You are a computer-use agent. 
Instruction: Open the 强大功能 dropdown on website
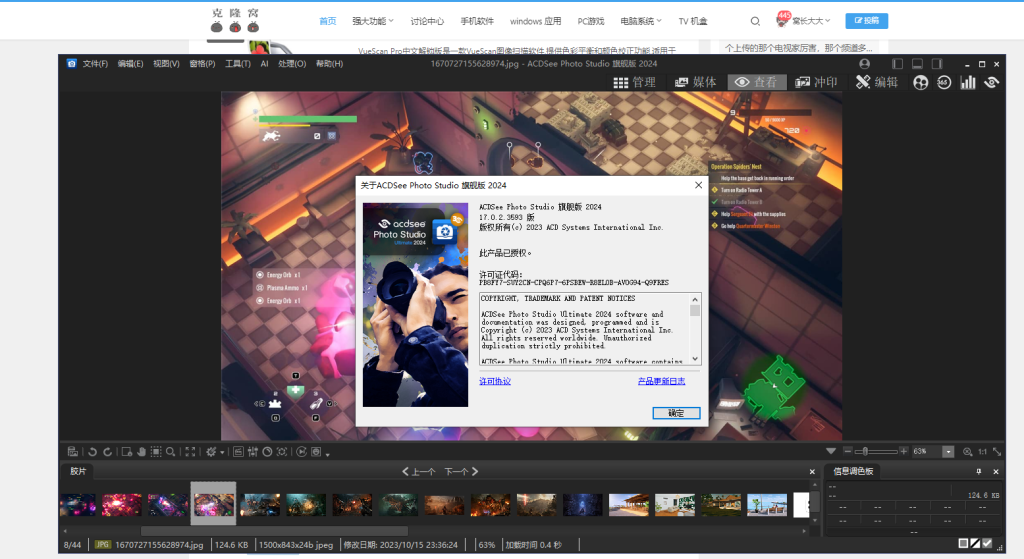373,21
